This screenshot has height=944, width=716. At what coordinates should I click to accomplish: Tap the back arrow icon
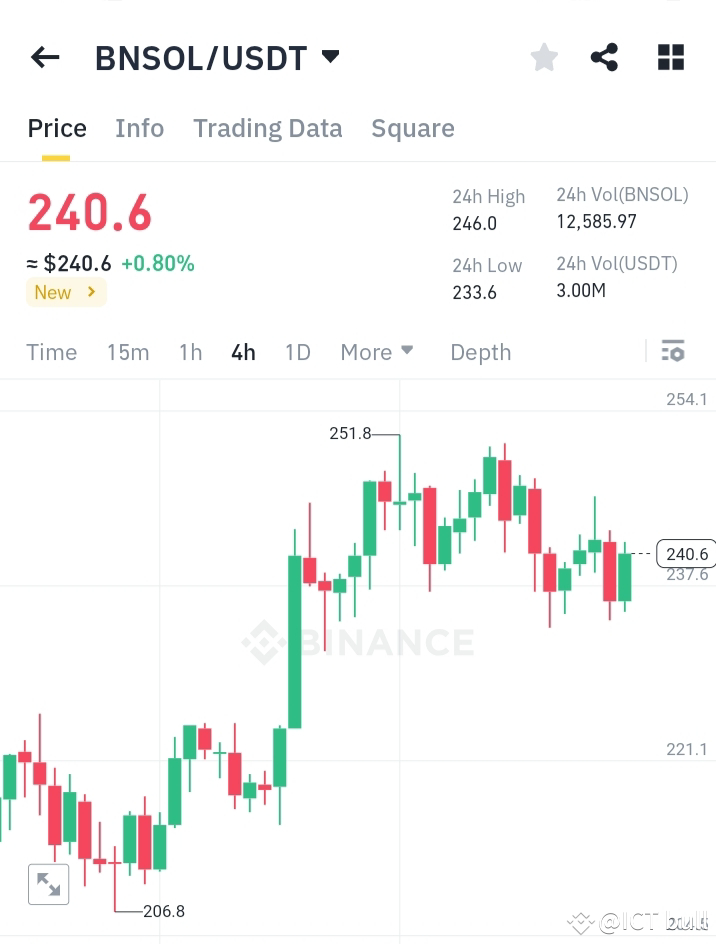(44, 57)
